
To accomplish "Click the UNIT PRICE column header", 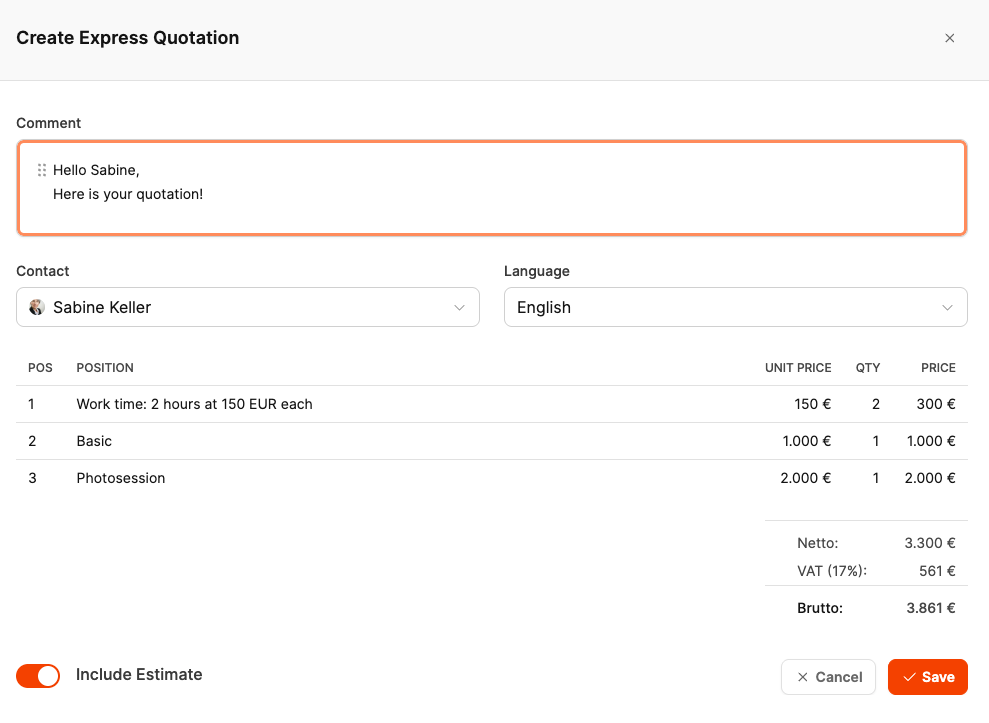I will [x=798, y=368].
